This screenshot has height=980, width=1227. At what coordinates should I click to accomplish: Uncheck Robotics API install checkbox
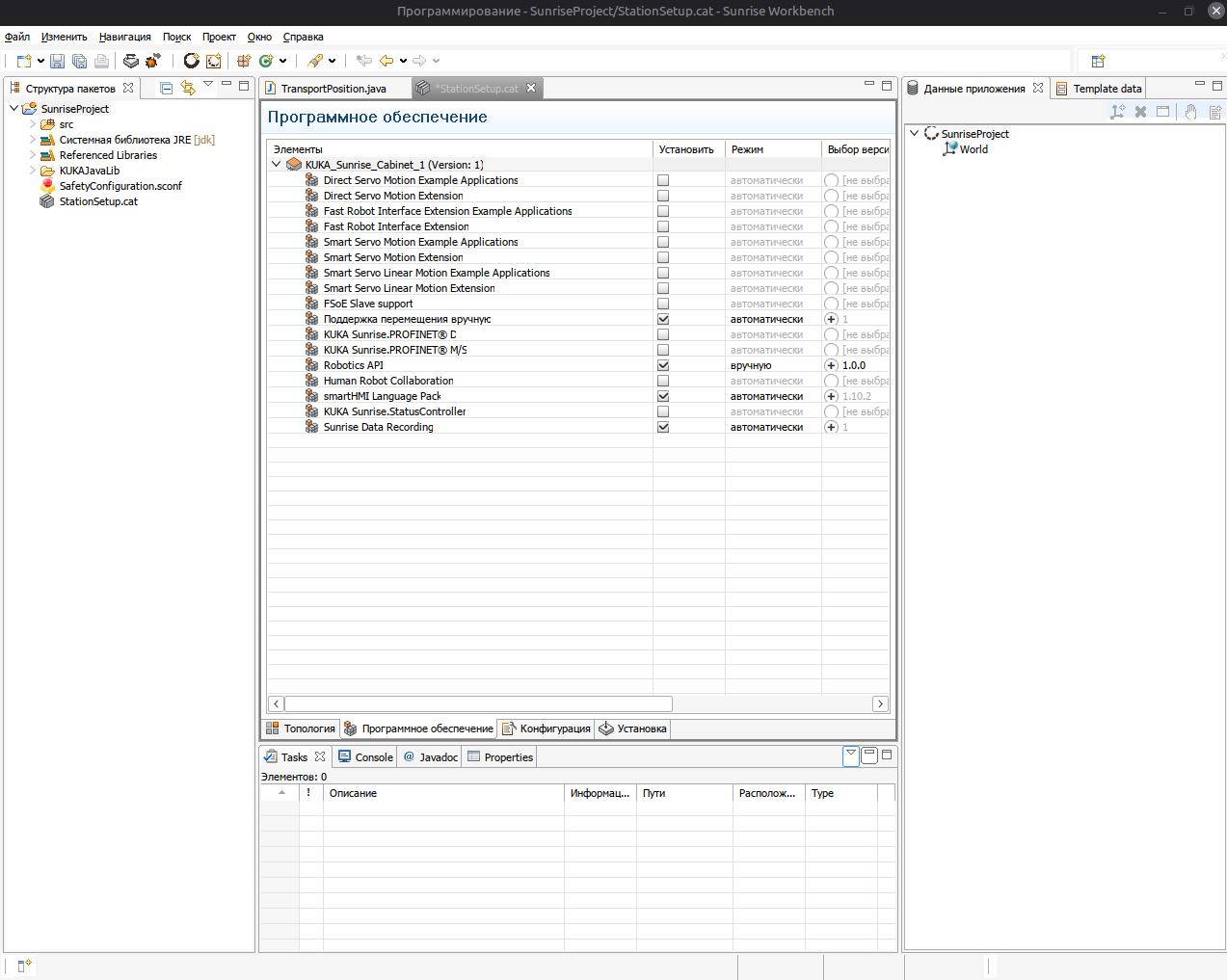tap(663, 365)
